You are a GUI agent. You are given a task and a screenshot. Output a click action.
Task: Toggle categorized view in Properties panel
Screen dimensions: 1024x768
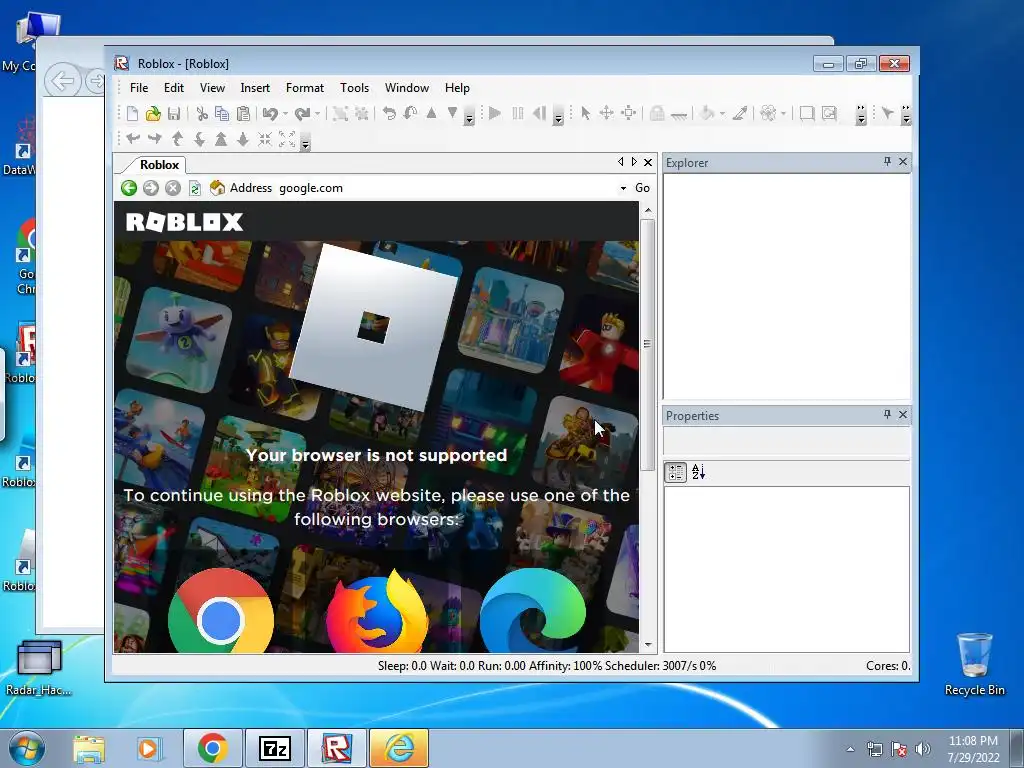[x=676, y=472]
